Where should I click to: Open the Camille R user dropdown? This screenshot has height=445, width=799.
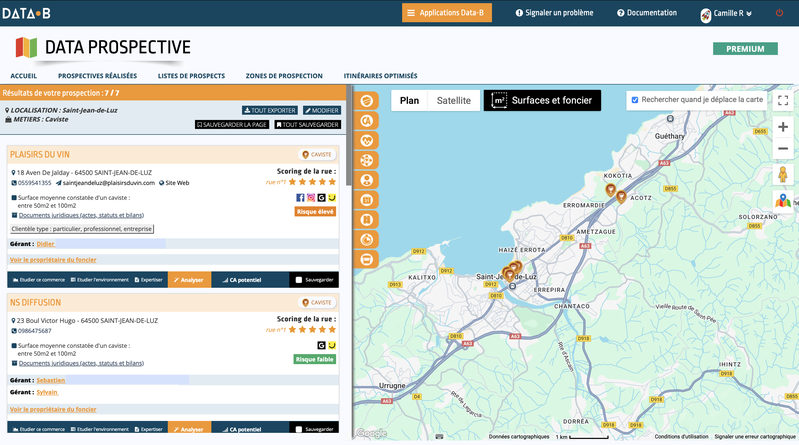click(726, 14)
